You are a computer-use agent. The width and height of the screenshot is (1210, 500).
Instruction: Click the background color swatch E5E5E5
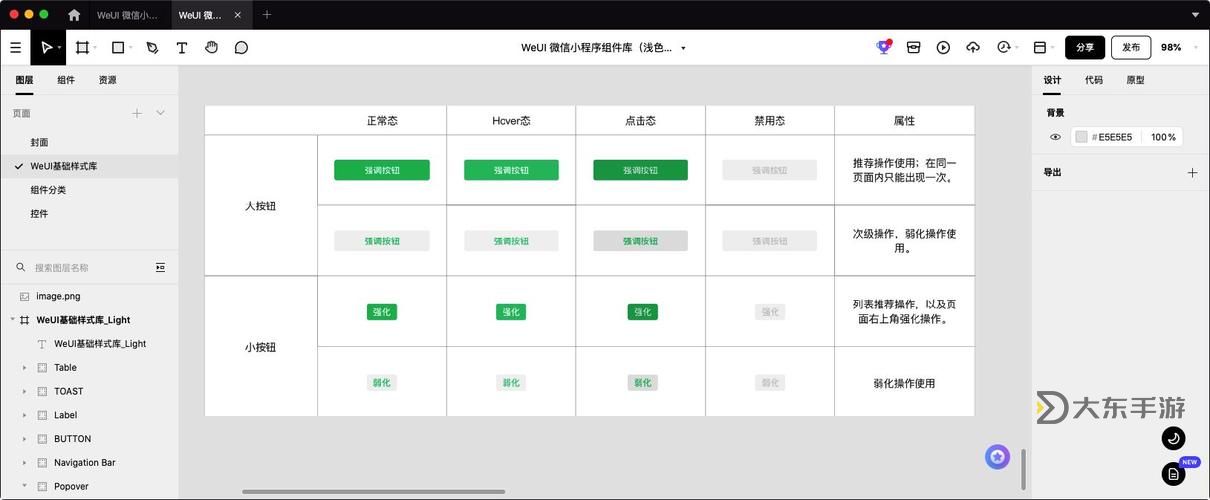coord(1081,137)
